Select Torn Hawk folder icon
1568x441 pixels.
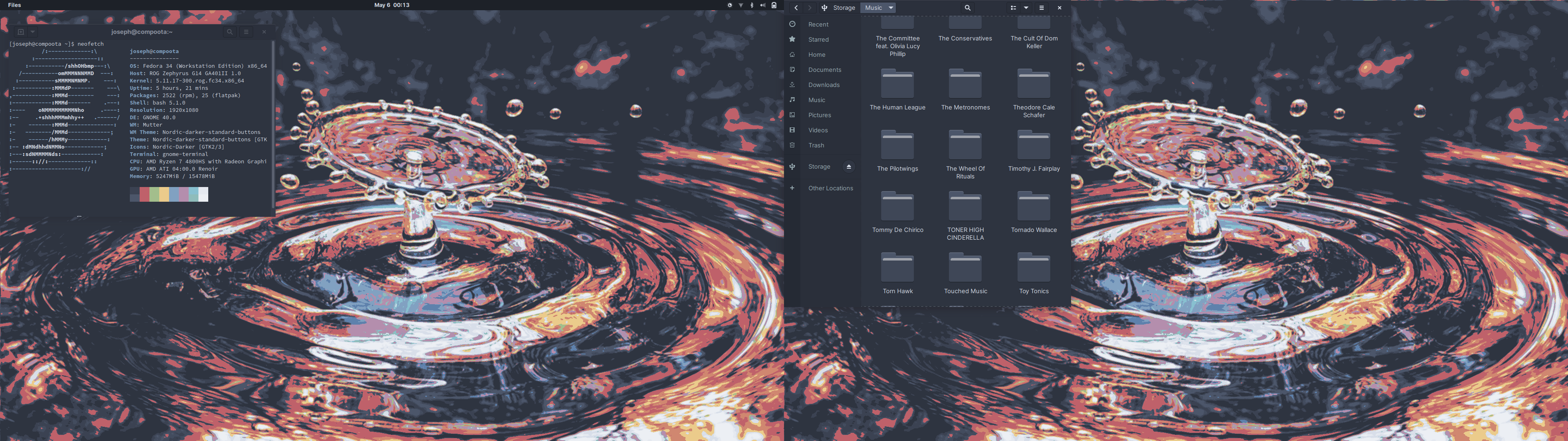(x=898, y=268)
